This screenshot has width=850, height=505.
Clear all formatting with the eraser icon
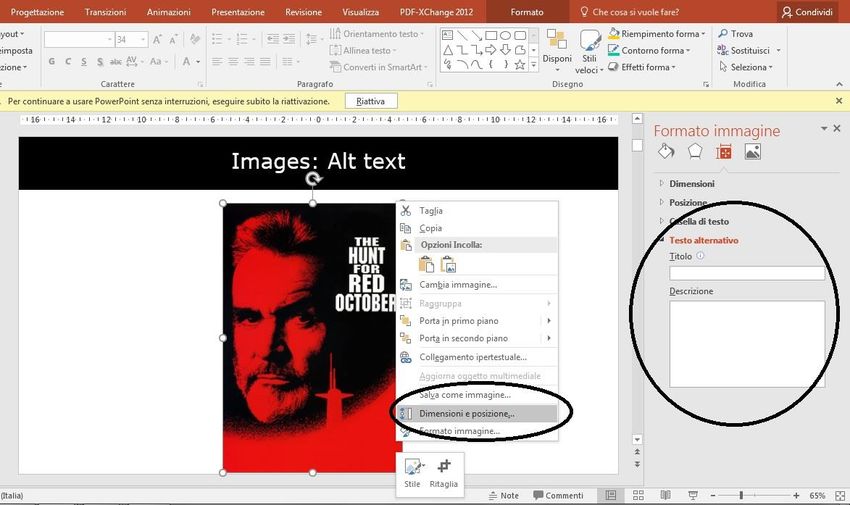coord(194,40)
